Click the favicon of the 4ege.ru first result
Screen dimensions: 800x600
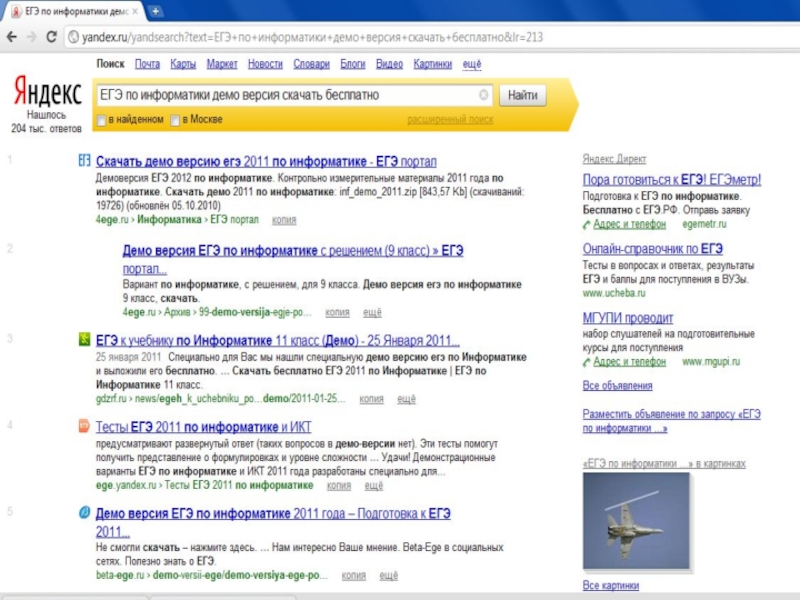tap(84, 160)
